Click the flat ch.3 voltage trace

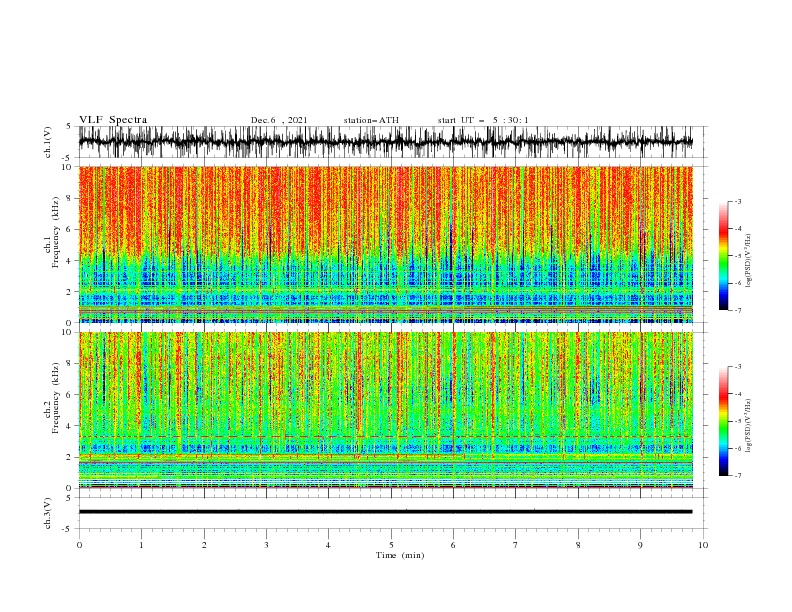[x=385, y=512]
